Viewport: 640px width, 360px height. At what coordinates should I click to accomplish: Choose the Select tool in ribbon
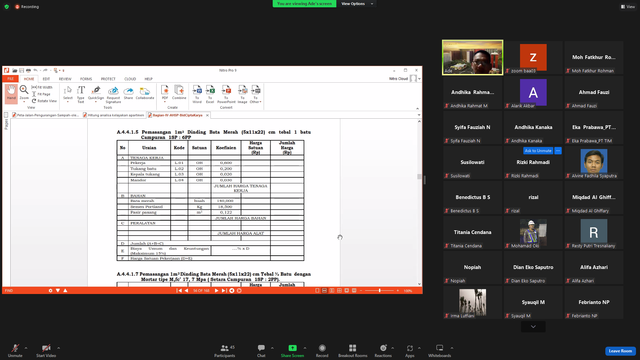pyautogui.click(x=68, y=93)
